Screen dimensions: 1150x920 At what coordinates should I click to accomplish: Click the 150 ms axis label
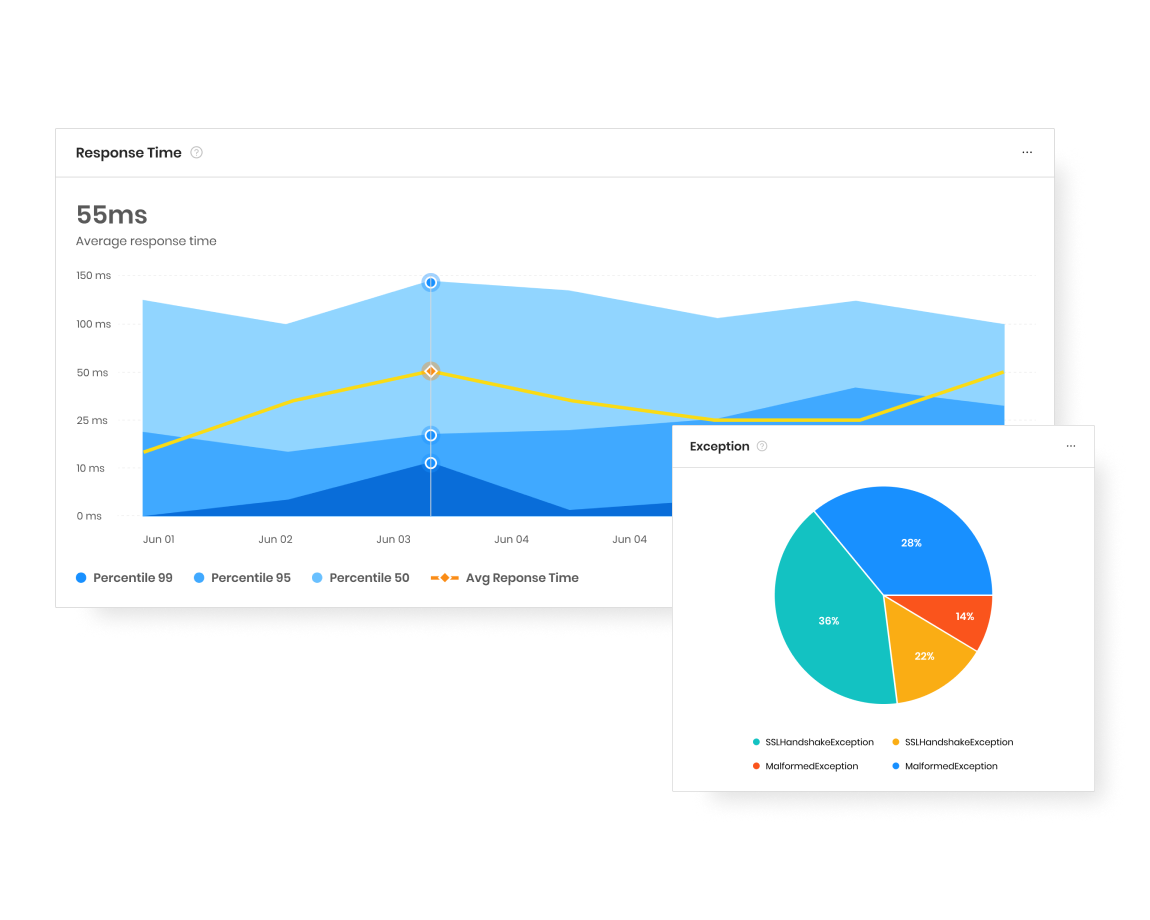pos(93,275)
